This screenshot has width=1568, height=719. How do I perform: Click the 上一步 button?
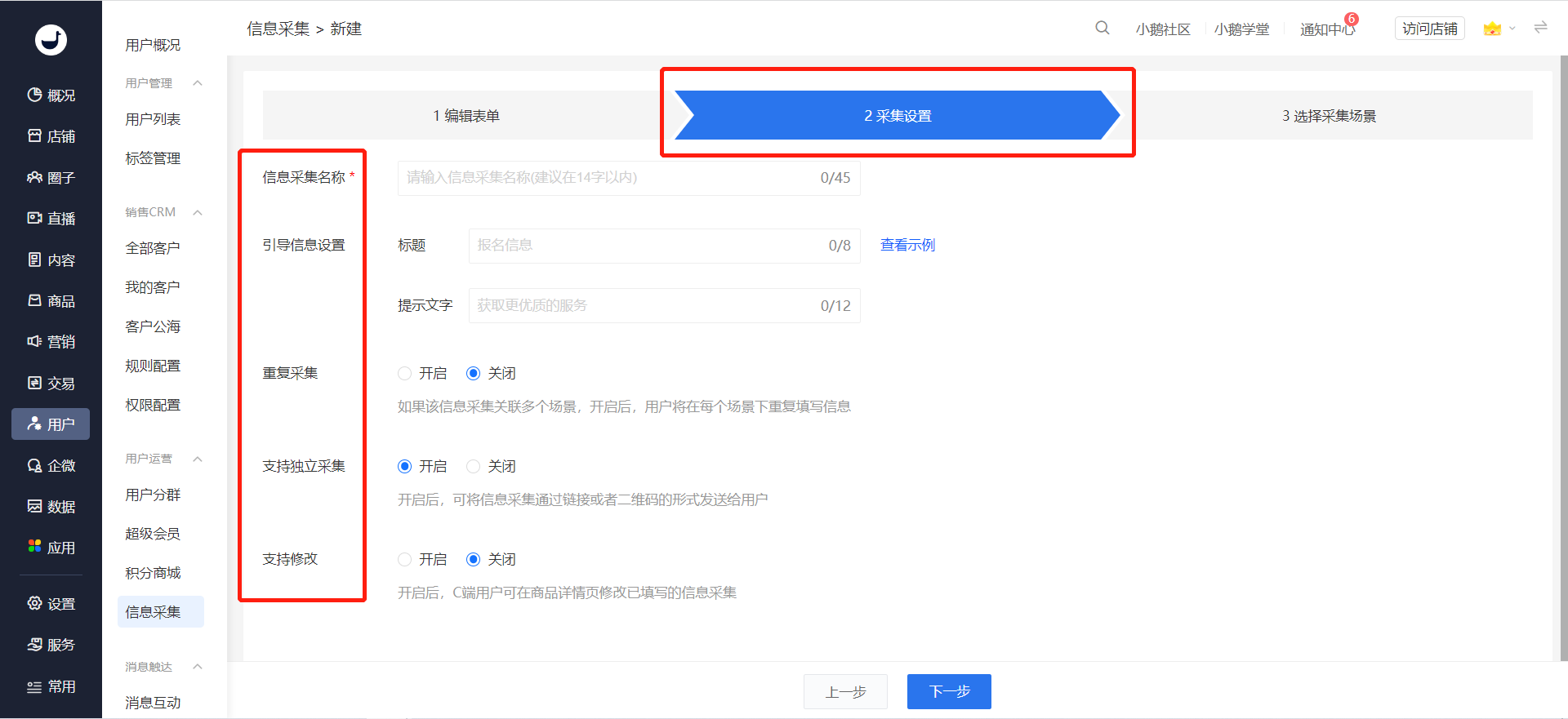click(845, 692)
